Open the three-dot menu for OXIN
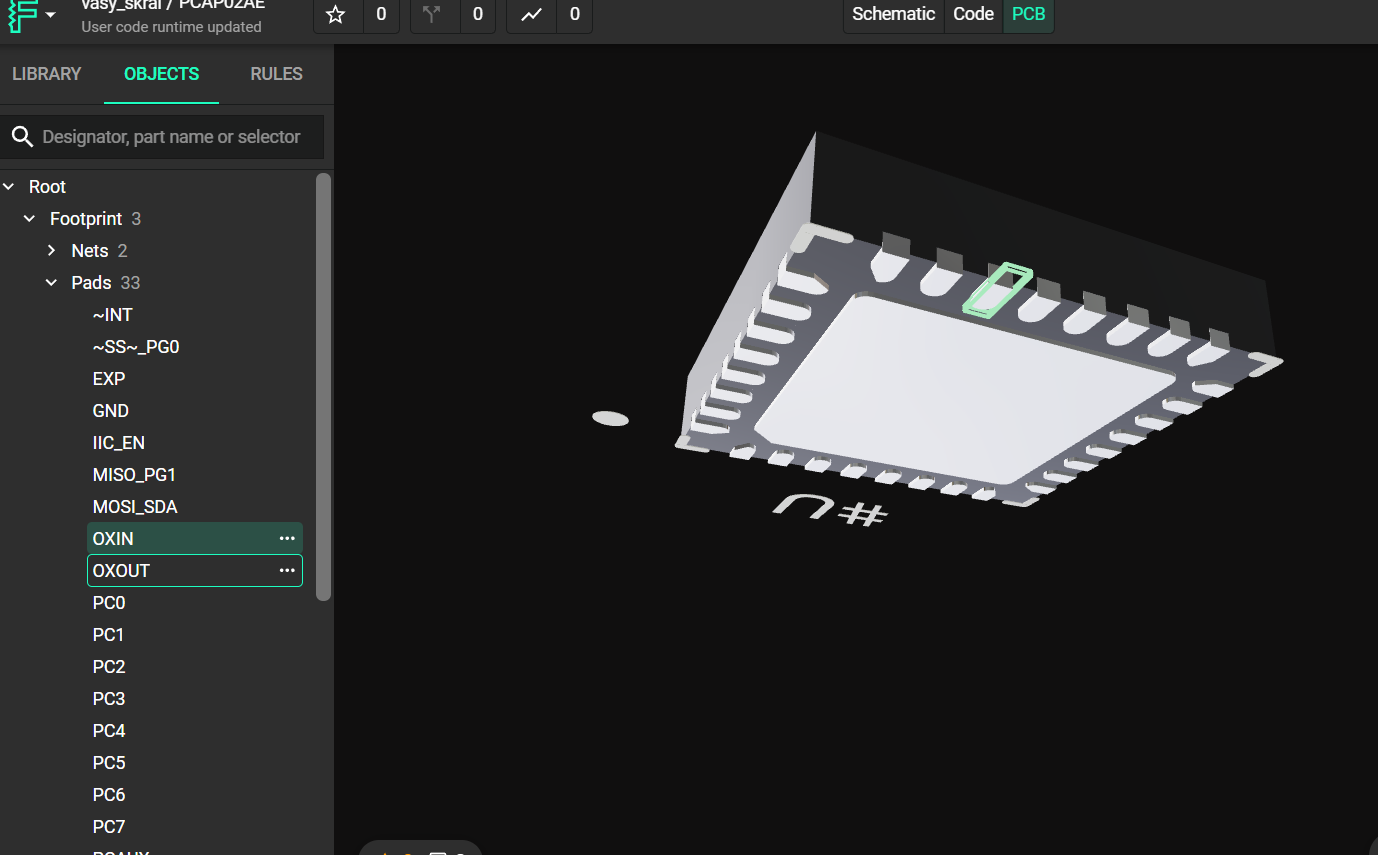The height and width of the screenshot is (855, 1378). [x=287, y=539]
